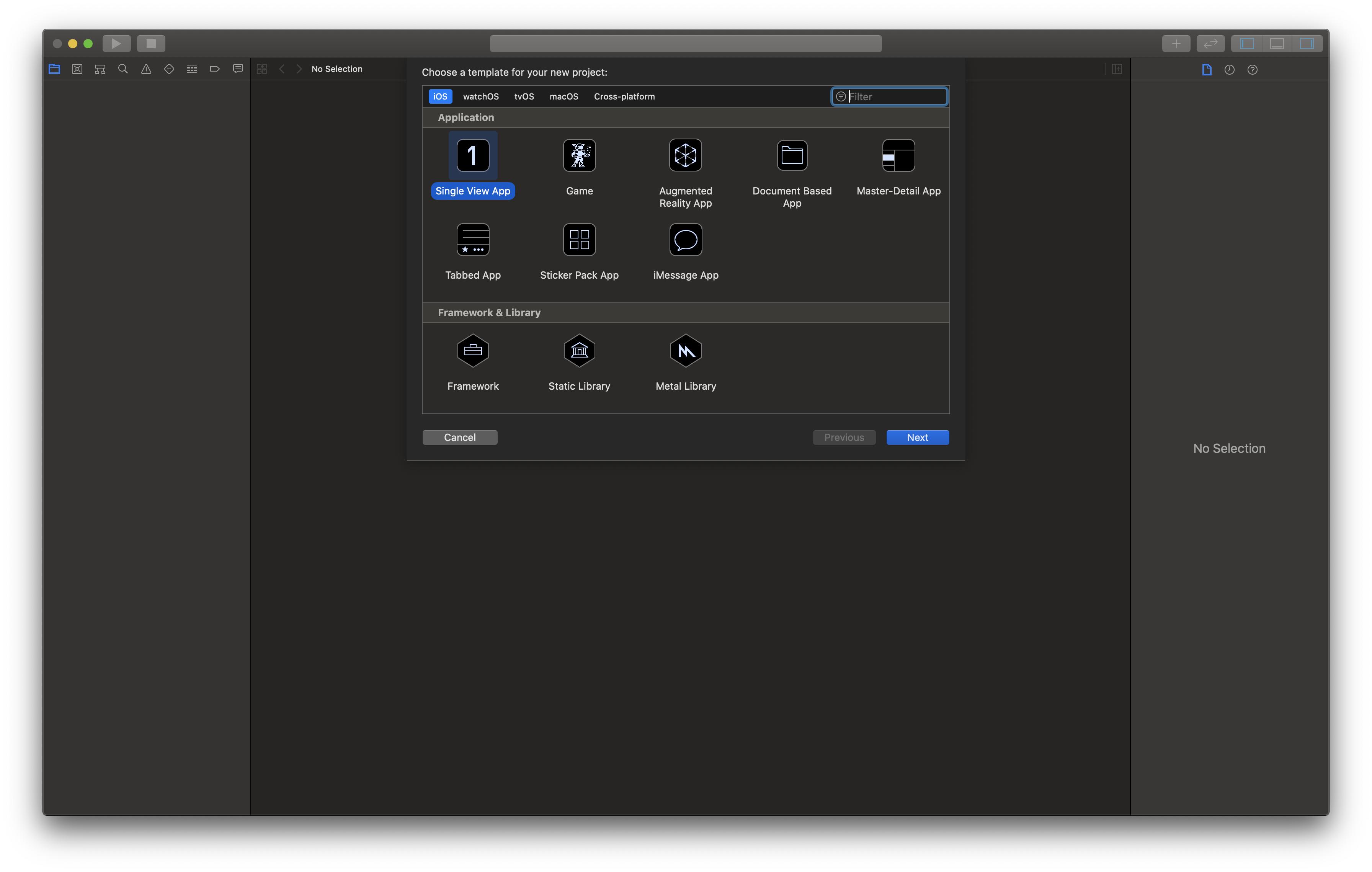The height and width of the screenshot is (872, 1372).
Task: Open the Source Control navigator icon
Action: pyautogui.click(x=77, y=69)
